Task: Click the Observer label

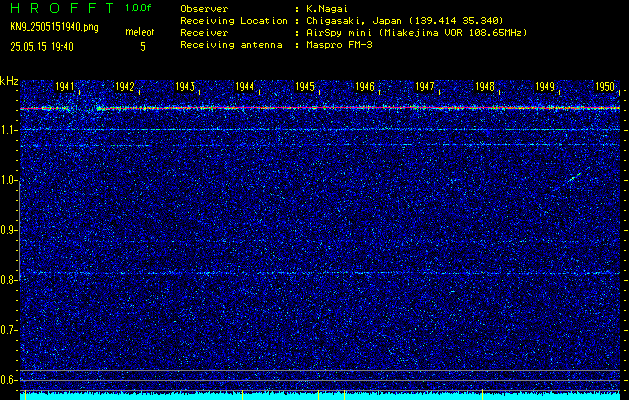Action: click(204, 9)
